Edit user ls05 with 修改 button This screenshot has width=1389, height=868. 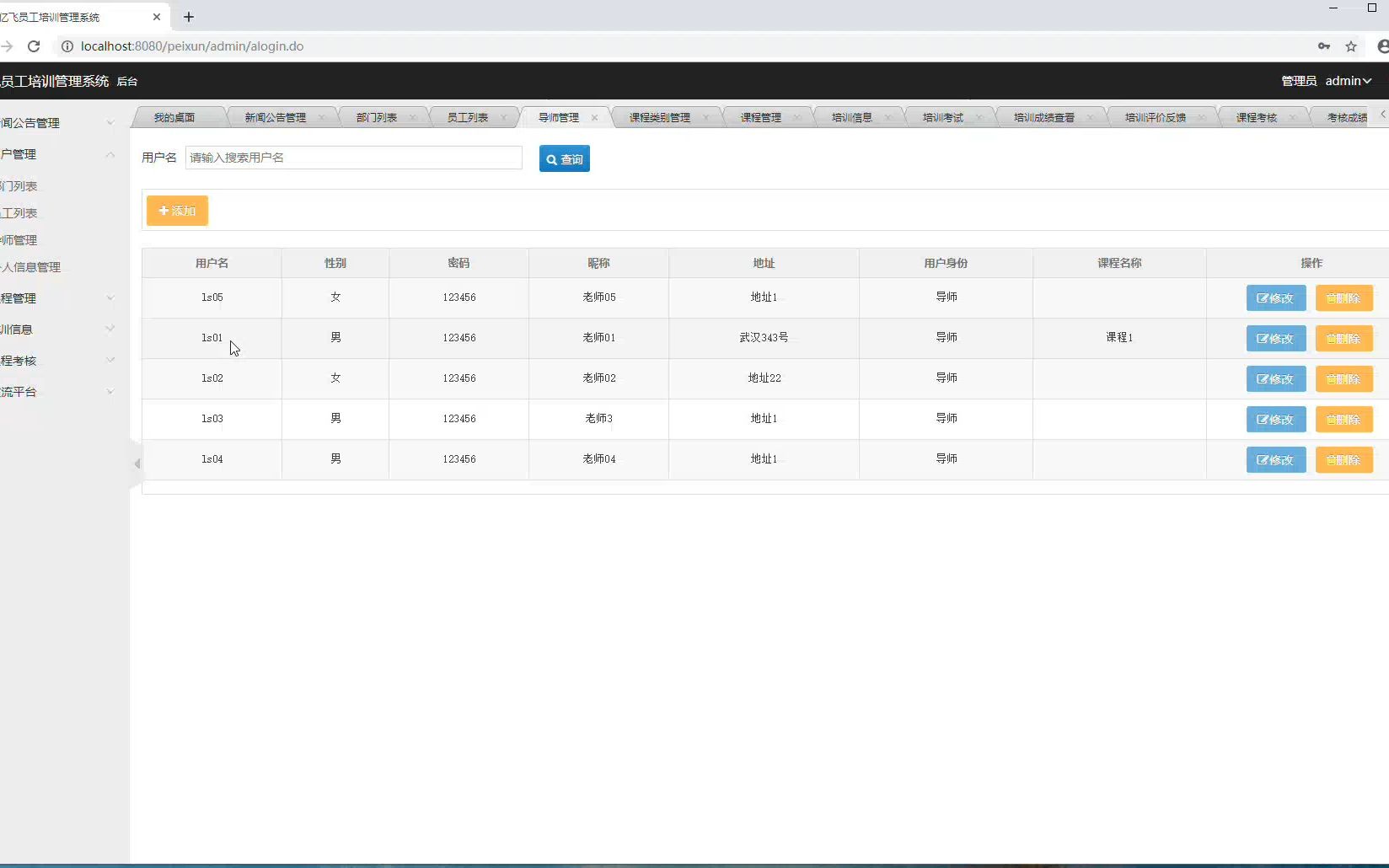pyautogui.click(x=1276, y=298)
